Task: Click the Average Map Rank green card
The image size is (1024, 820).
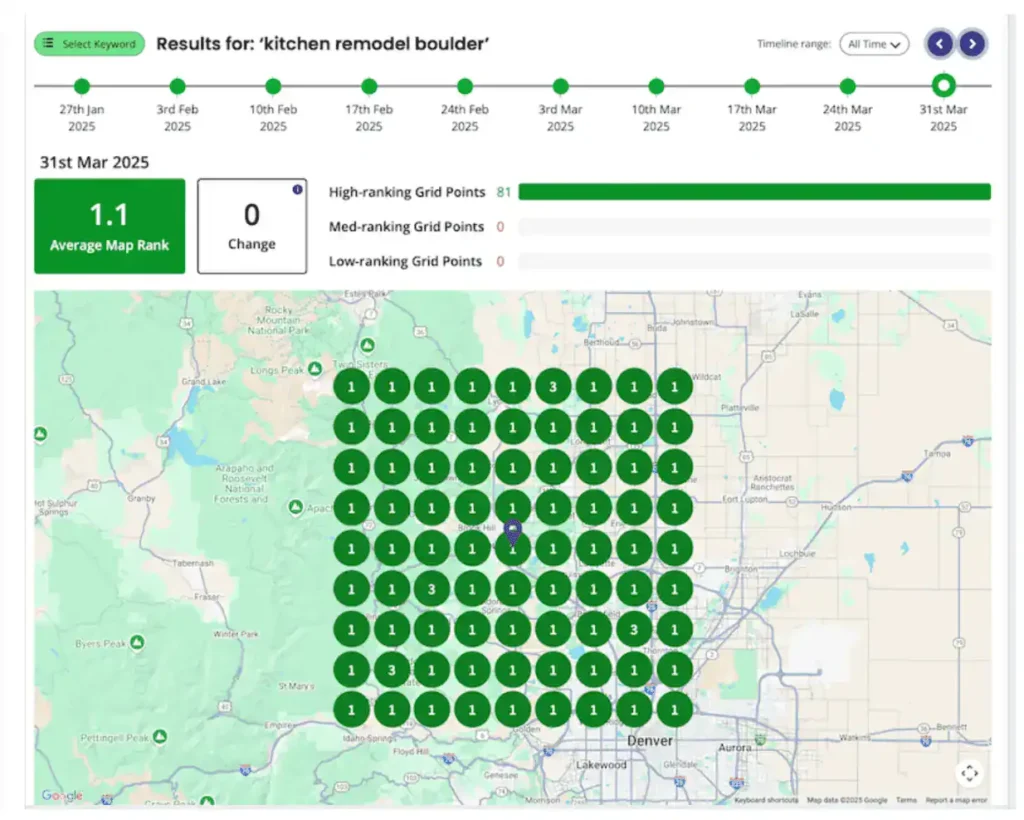Action: coord(110,226)
